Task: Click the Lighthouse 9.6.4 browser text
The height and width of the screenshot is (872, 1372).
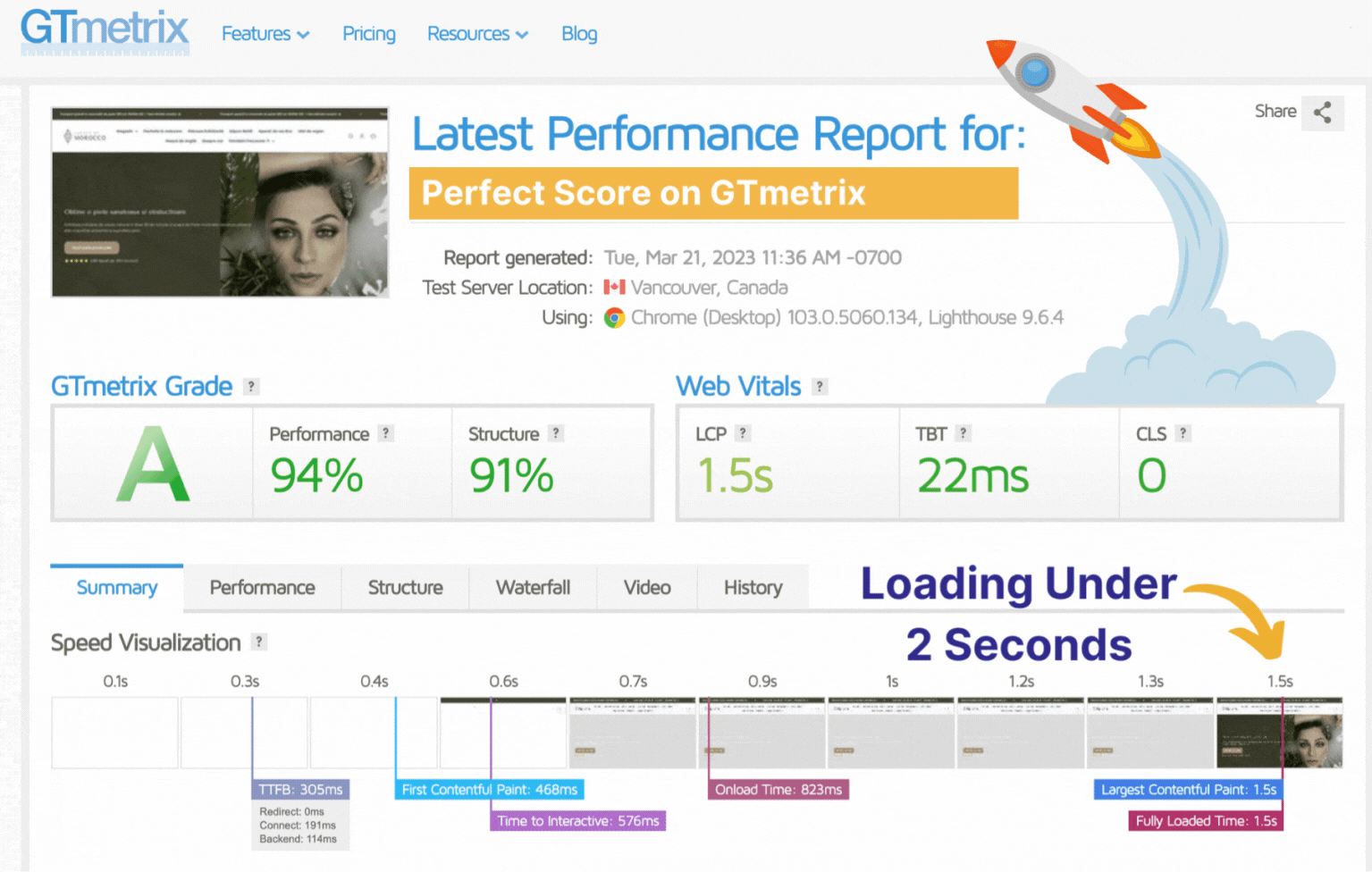Action: pos(996,318)
